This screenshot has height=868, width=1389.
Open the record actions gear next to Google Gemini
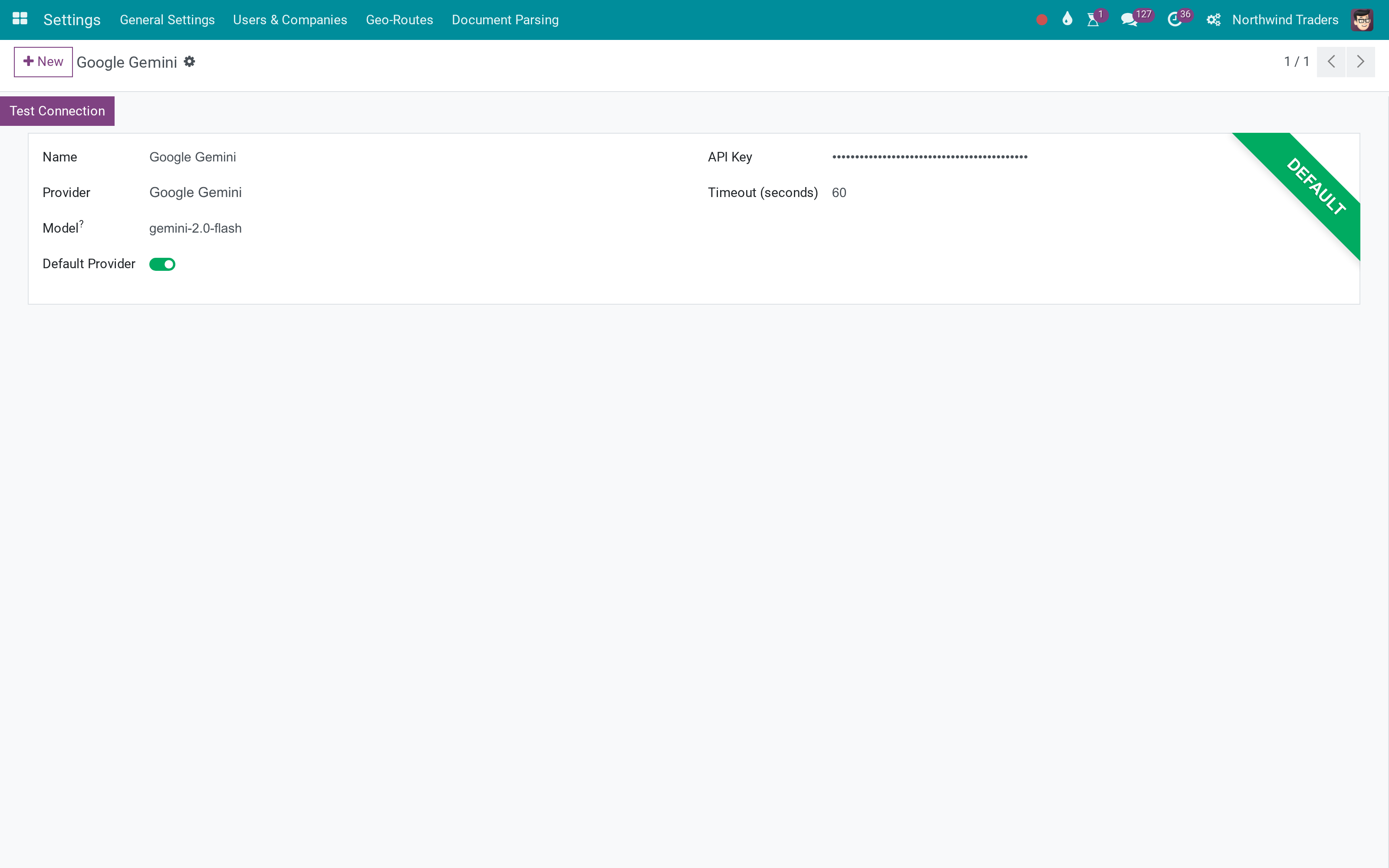(189, 62)
